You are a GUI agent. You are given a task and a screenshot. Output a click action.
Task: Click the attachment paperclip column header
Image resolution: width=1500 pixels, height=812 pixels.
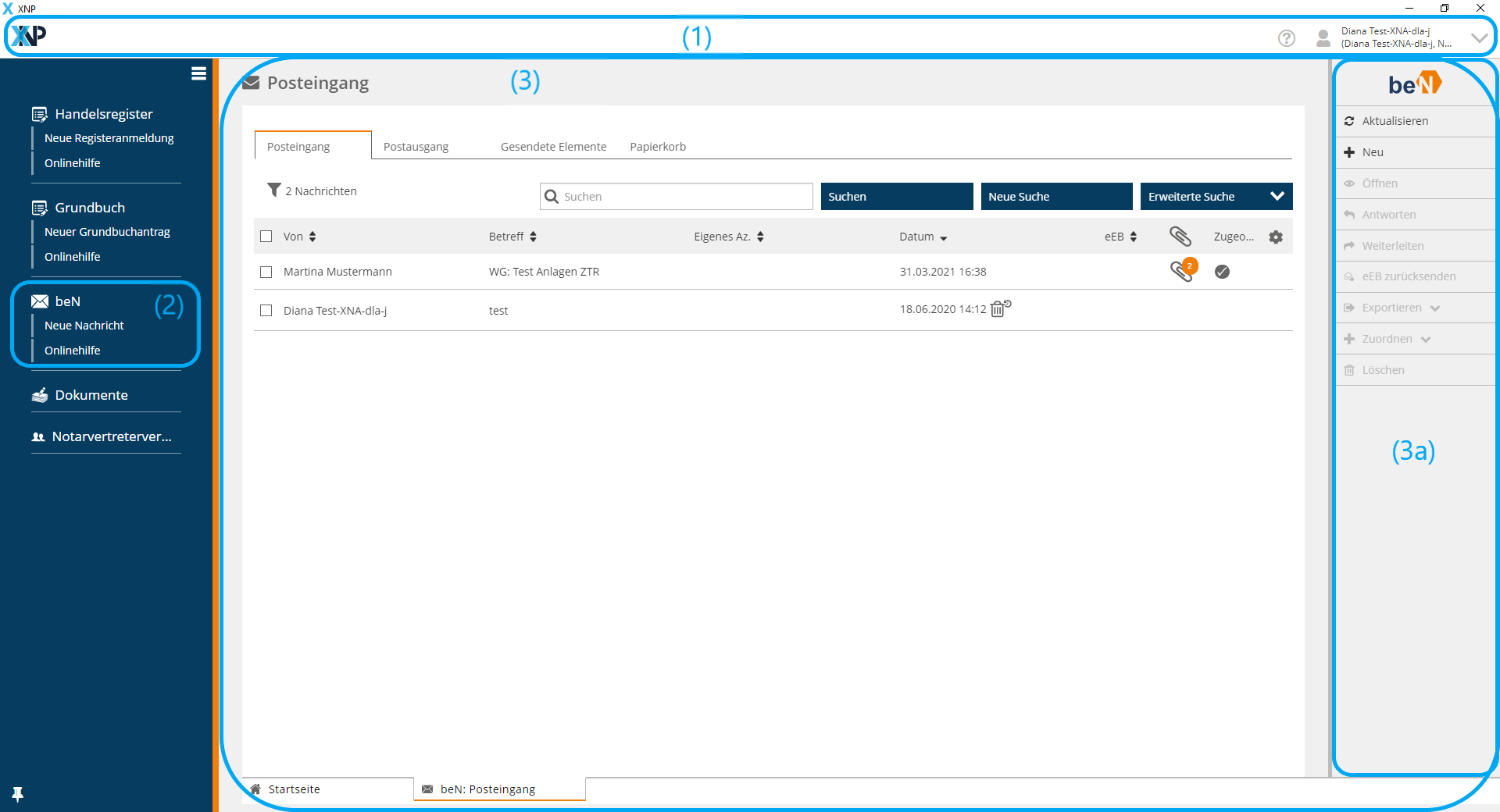[x=1180, y=236]
